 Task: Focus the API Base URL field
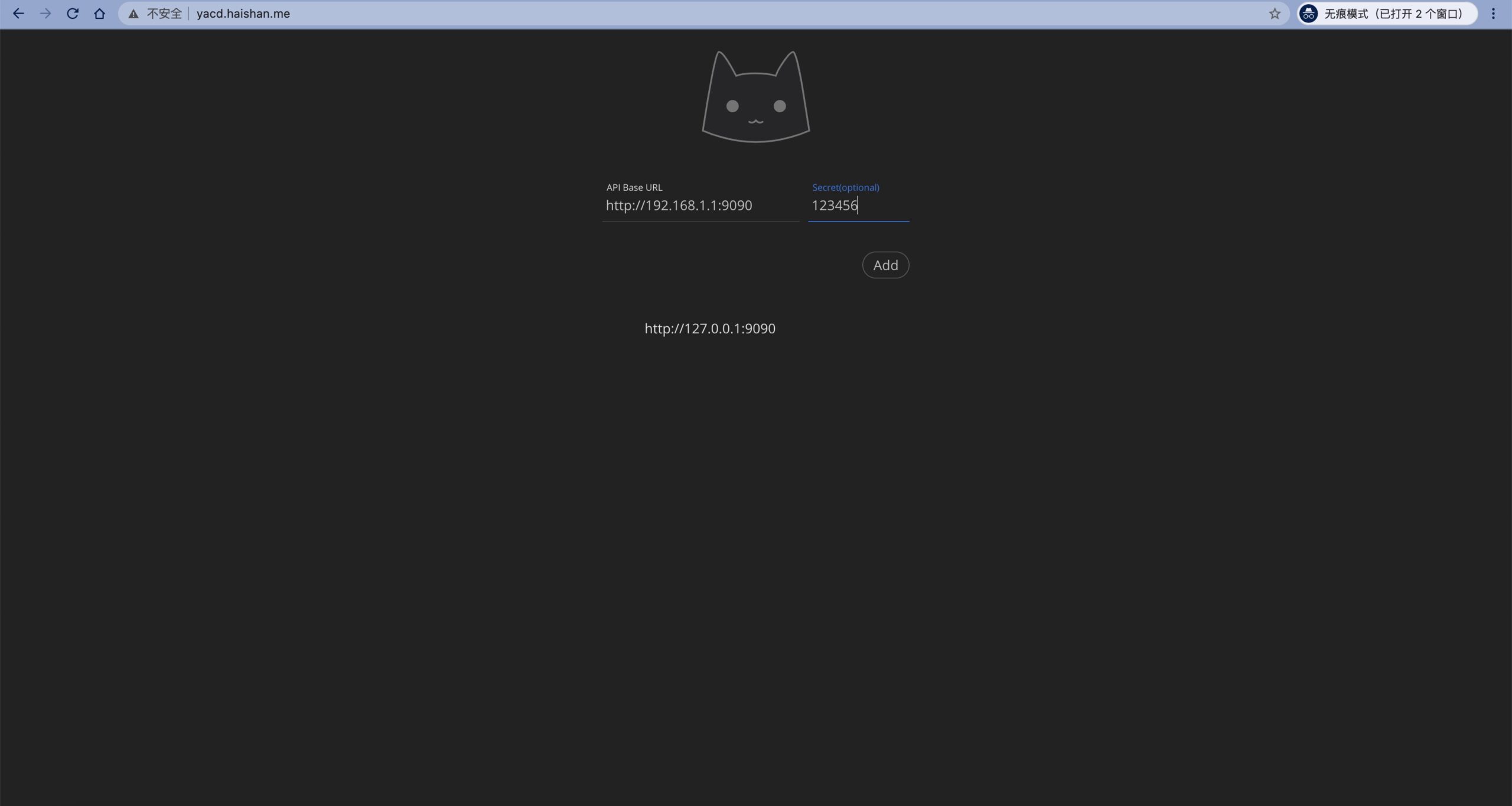pyautogui.click(x=700, y=206)
